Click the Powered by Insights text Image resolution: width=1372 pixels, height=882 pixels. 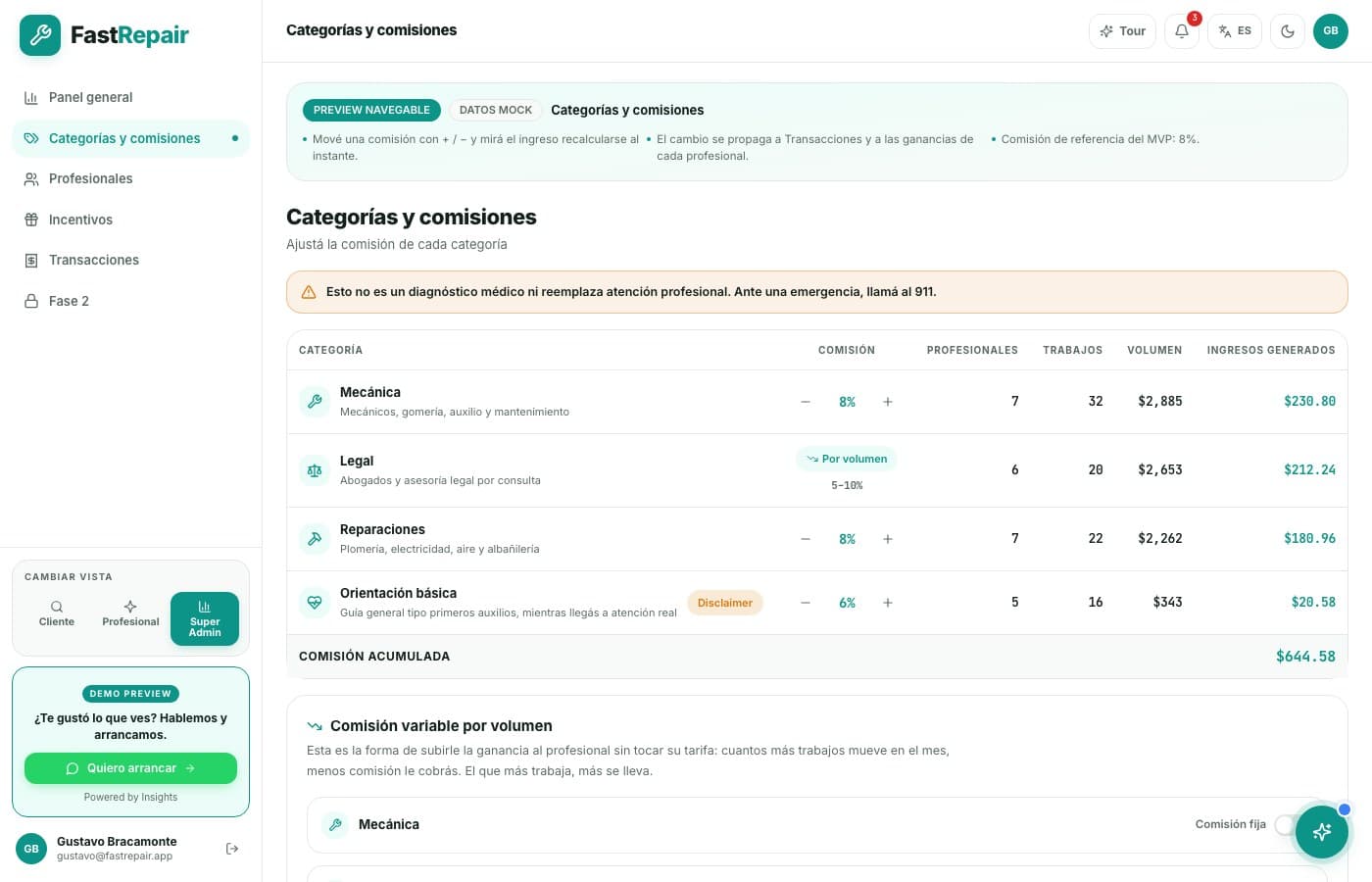click(x=130, y=798)
